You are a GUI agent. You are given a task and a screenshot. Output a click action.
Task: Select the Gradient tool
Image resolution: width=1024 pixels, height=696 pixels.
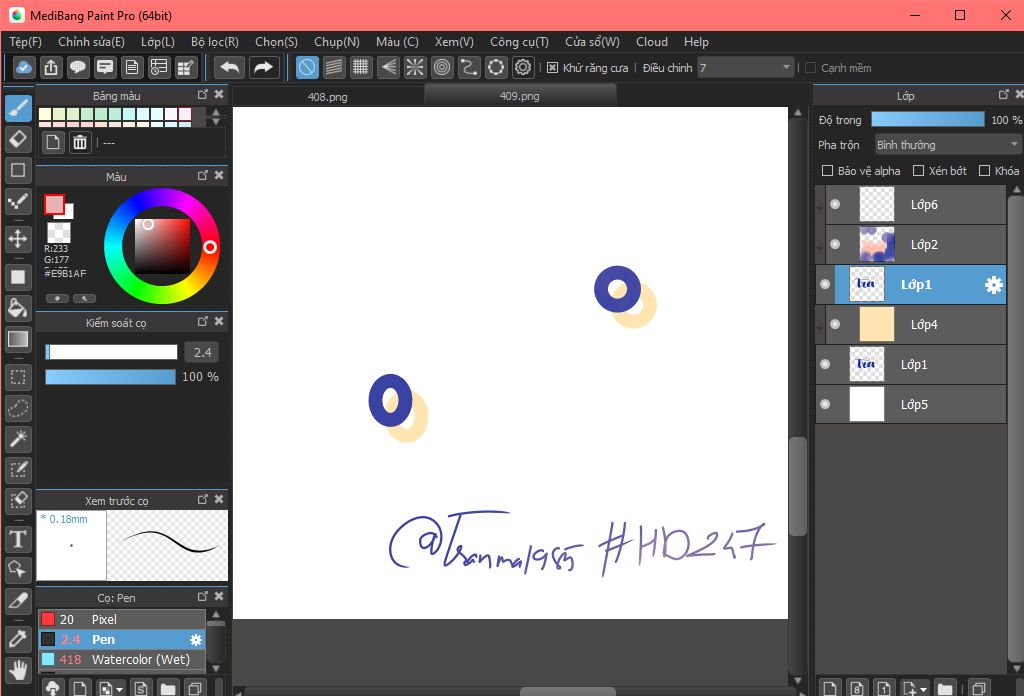click(x=18, y=340)
